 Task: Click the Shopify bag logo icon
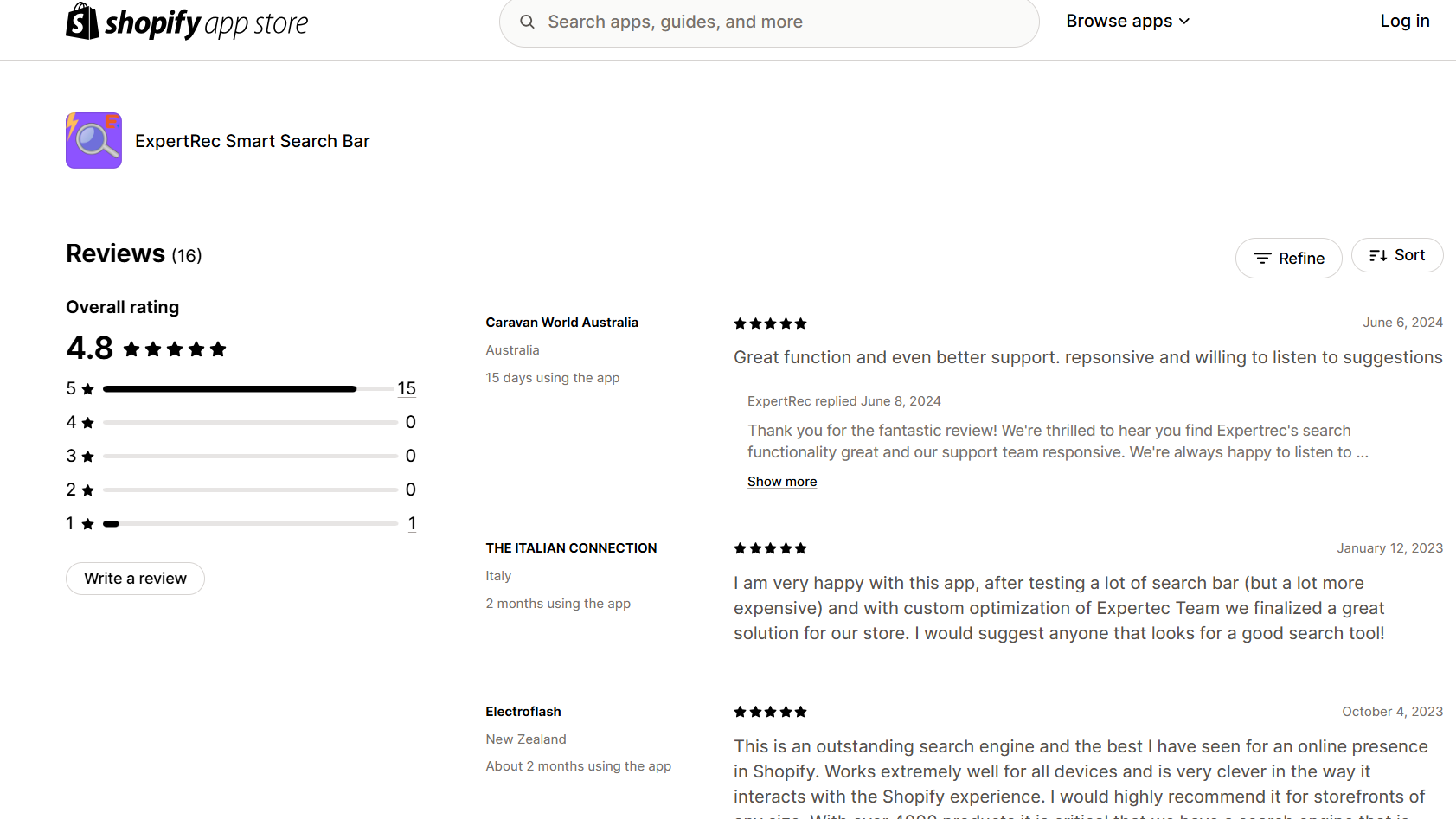tap(83, 21)
